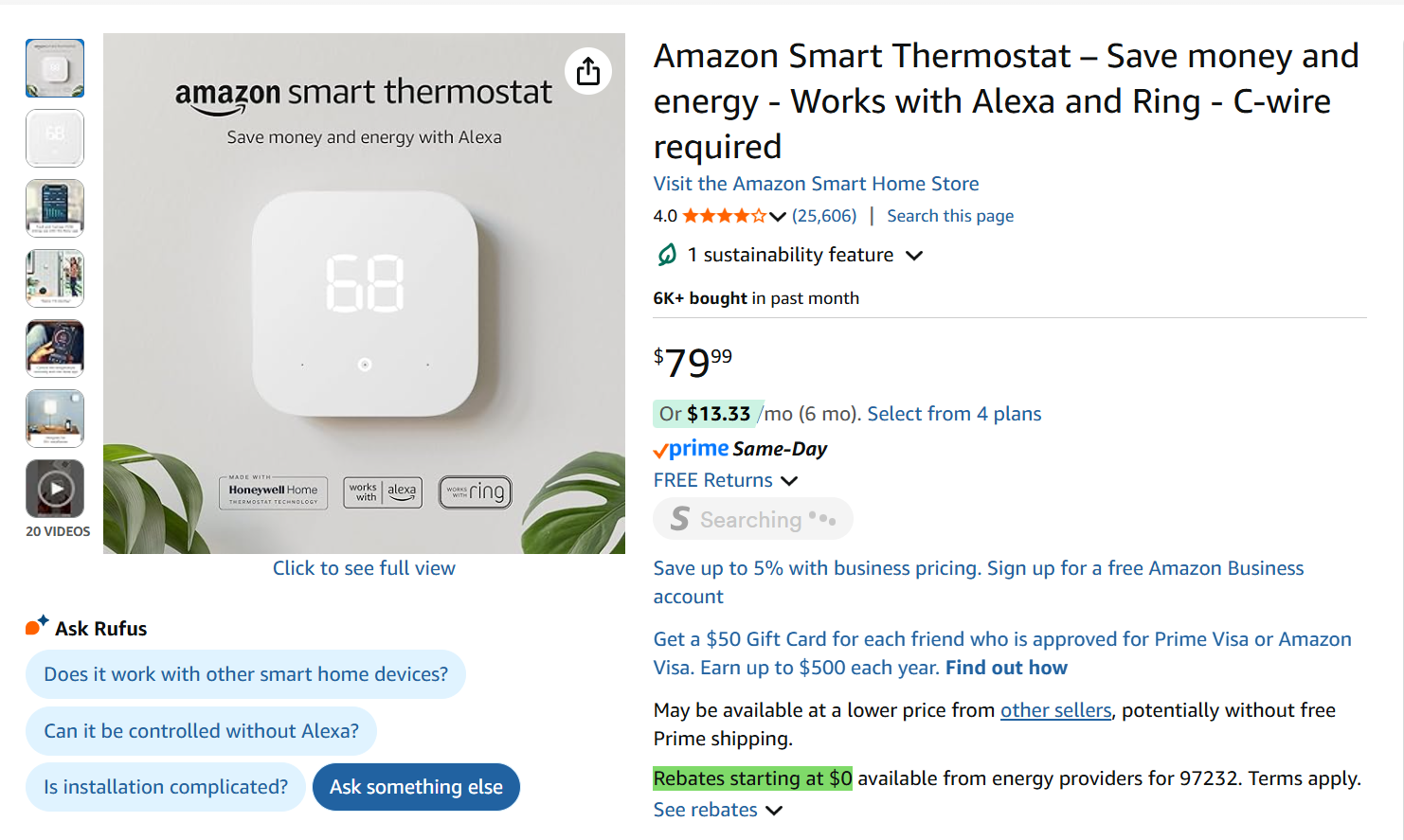Viewport: 1404px width, 840px height.
Task: Ask if installation is complicated
Action: point(165,787)
